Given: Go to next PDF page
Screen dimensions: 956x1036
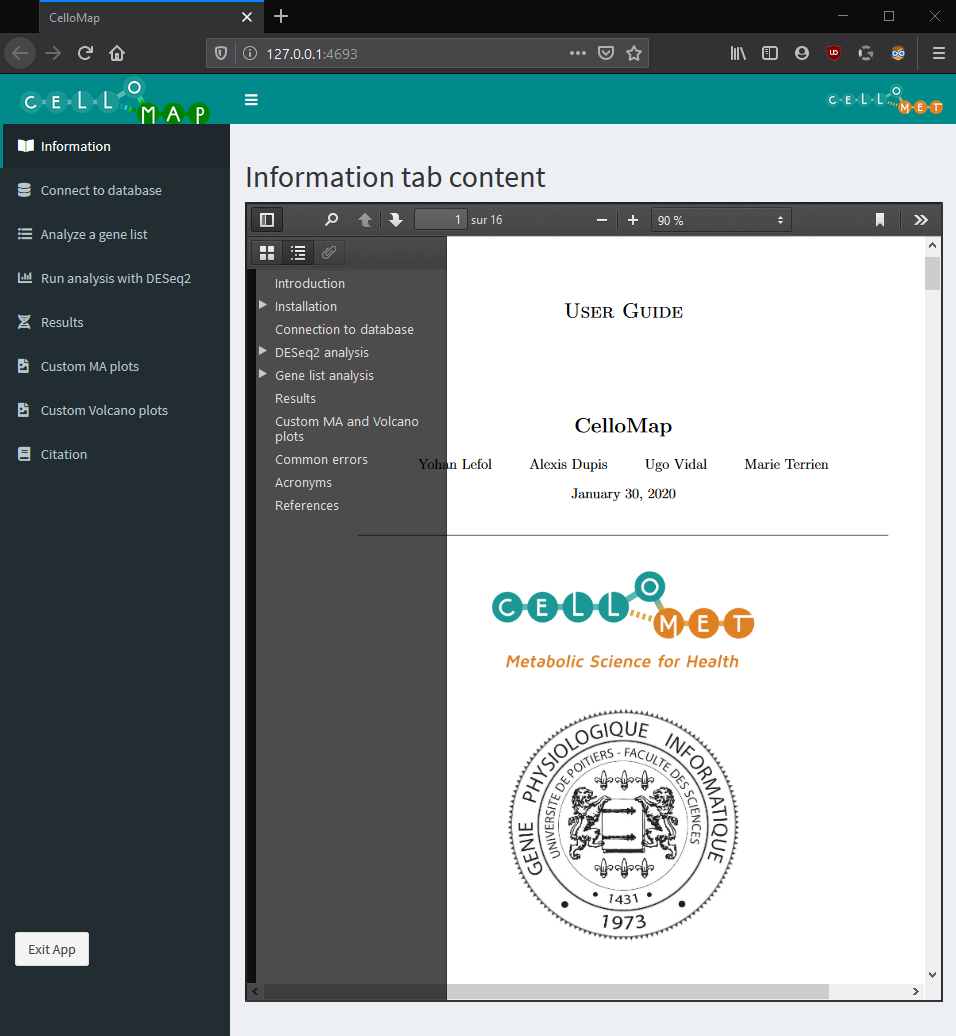Looking at the screenshot, I should coord(396,220).
